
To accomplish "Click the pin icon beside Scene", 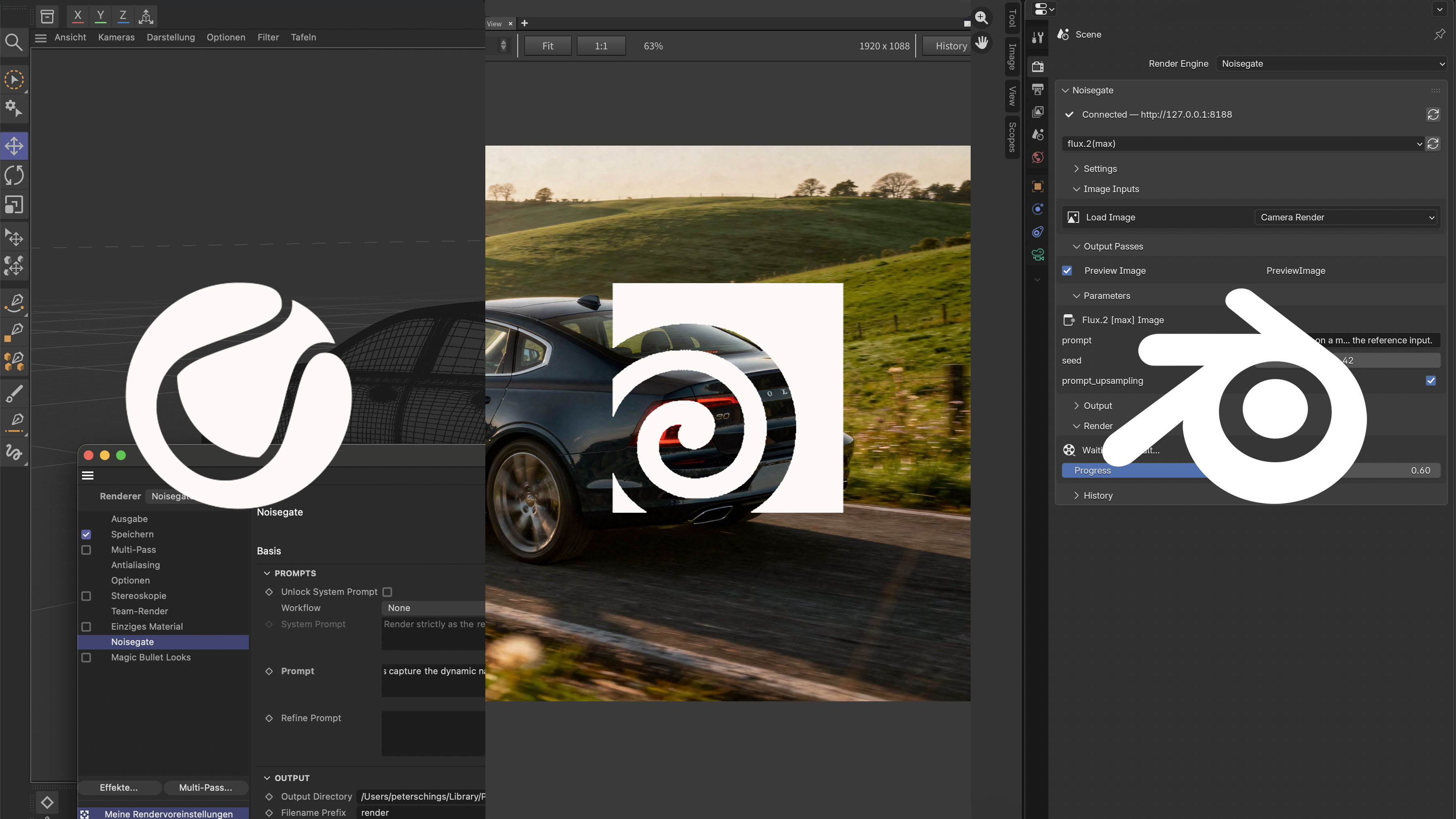I will point(1439,34).
